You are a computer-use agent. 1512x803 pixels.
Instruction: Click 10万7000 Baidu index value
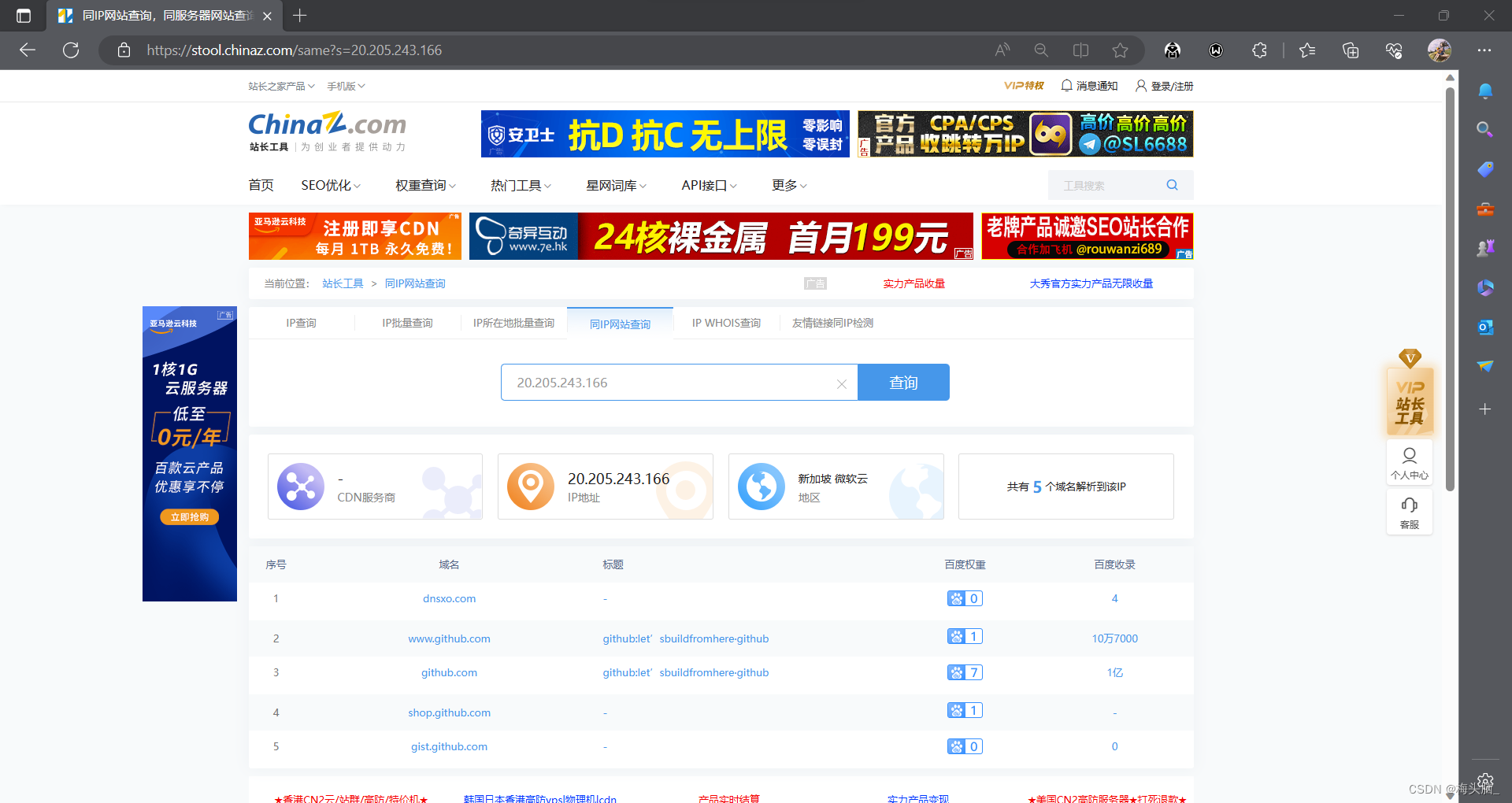point(1114,638)
